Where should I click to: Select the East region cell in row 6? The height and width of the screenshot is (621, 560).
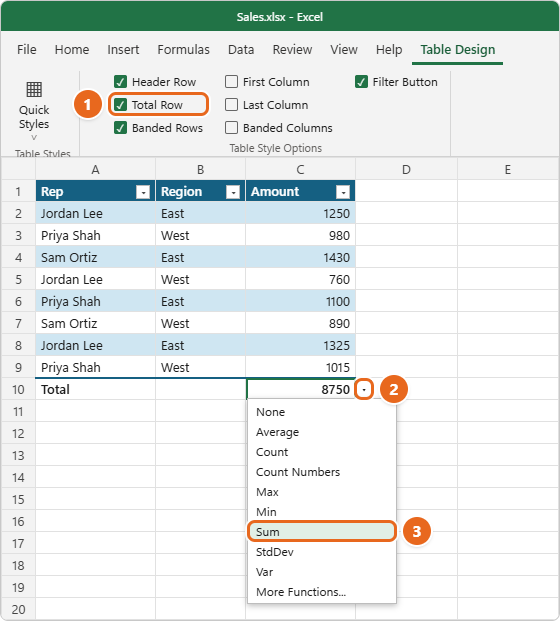click(x=200, y=302)
